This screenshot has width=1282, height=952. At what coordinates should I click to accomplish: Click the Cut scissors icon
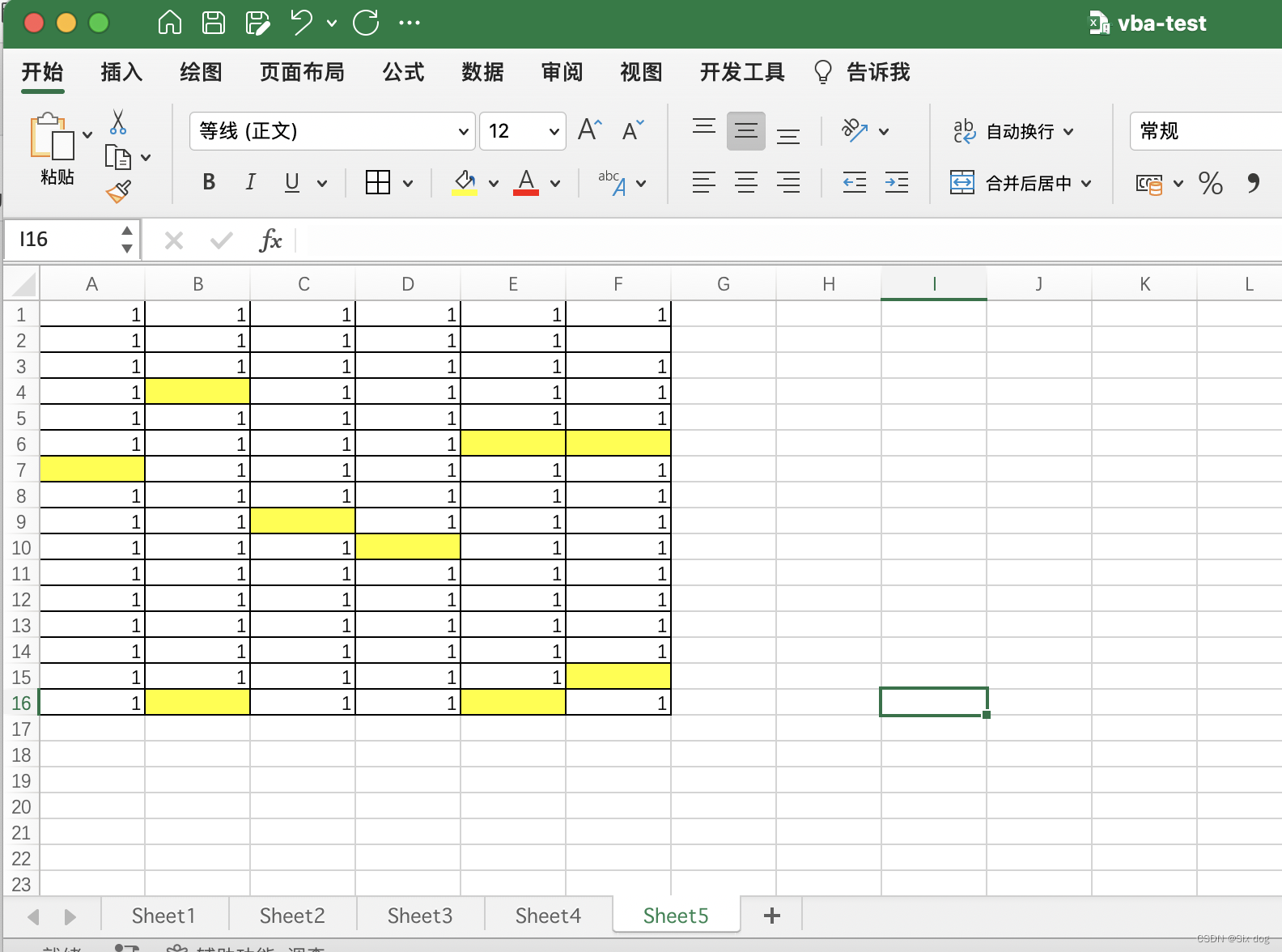[118, 122]
